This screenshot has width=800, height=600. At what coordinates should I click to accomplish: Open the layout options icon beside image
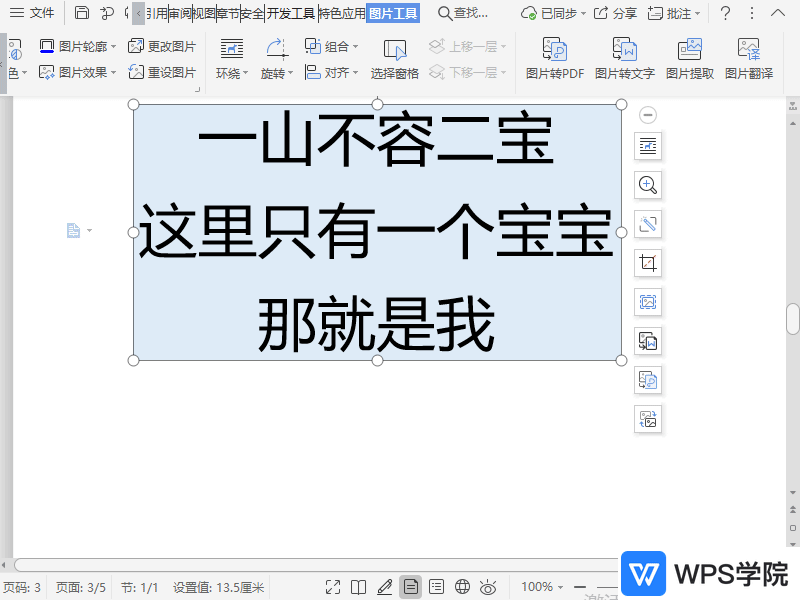648,146
